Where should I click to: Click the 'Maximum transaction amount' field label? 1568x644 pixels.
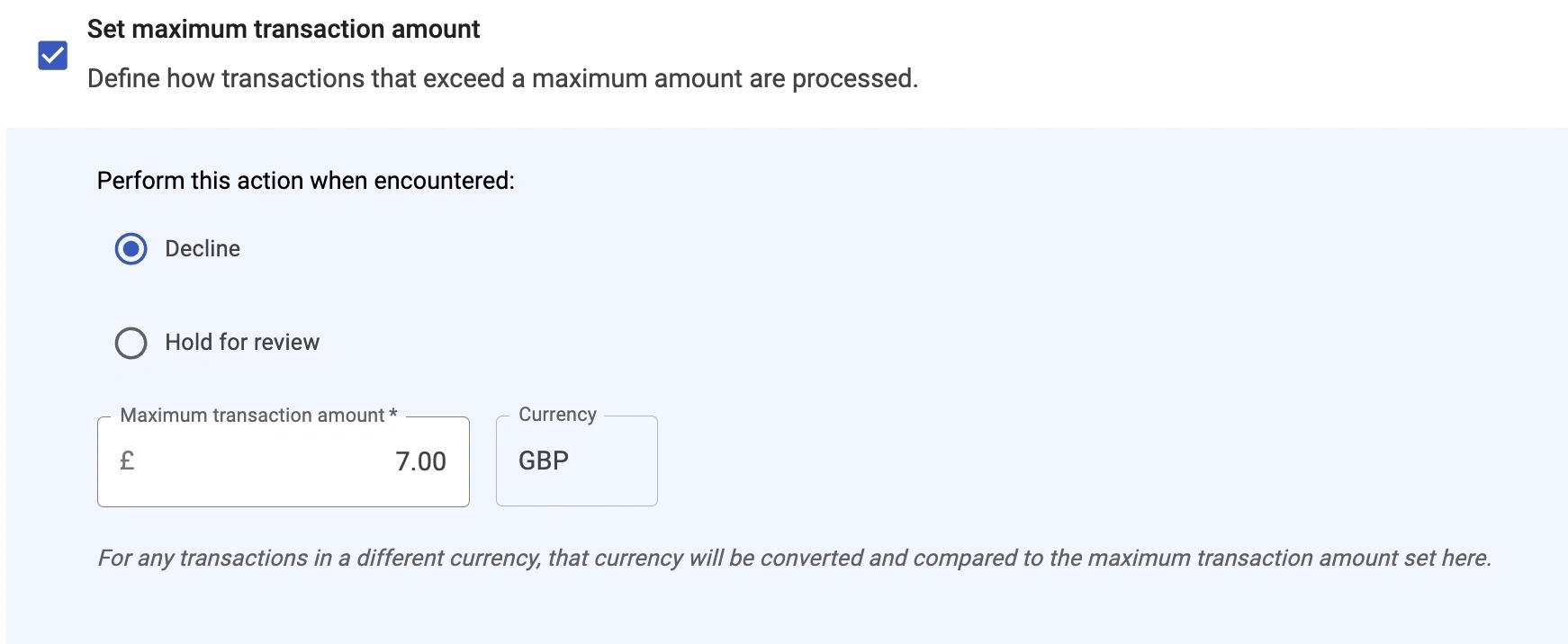(252, 416)
